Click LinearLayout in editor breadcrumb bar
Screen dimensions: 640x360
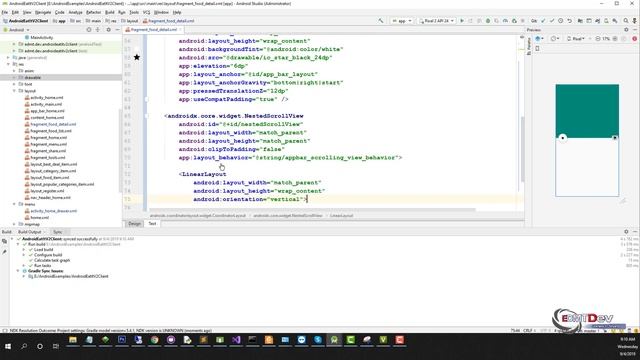click(342, 216)
